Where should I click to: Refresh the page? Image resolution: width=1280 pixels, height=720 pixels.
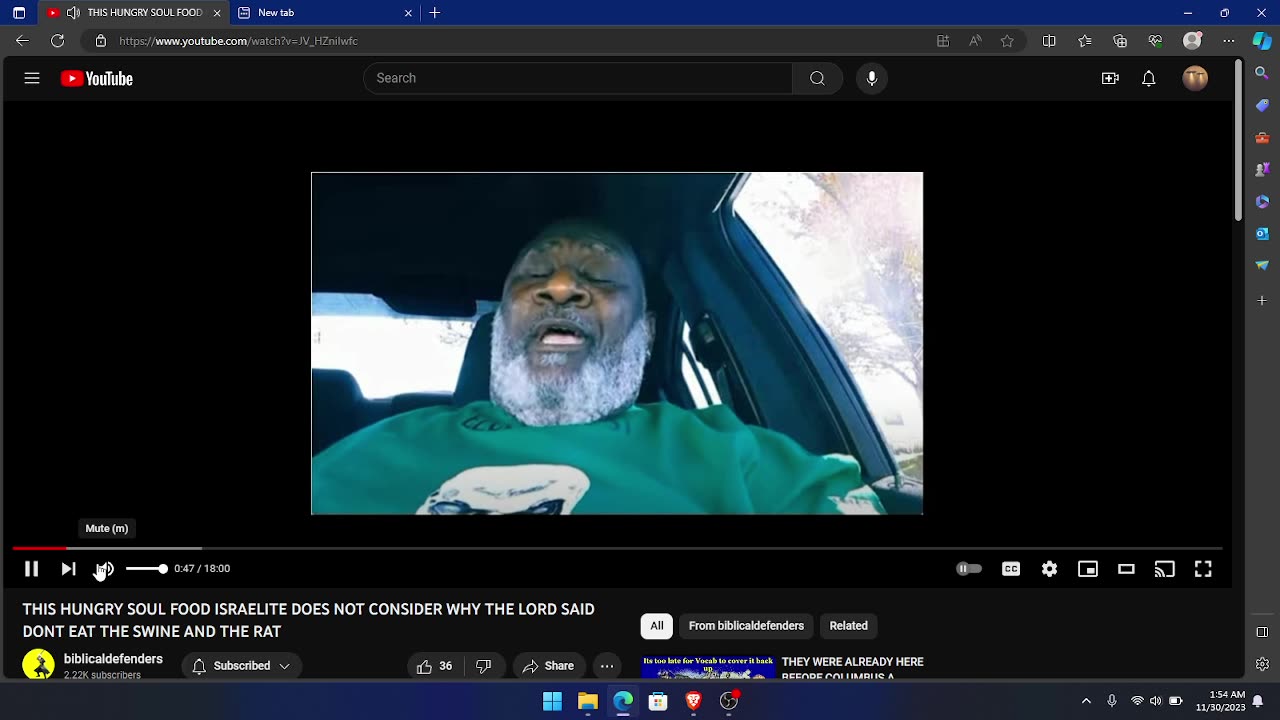click(x=58, y=41)
